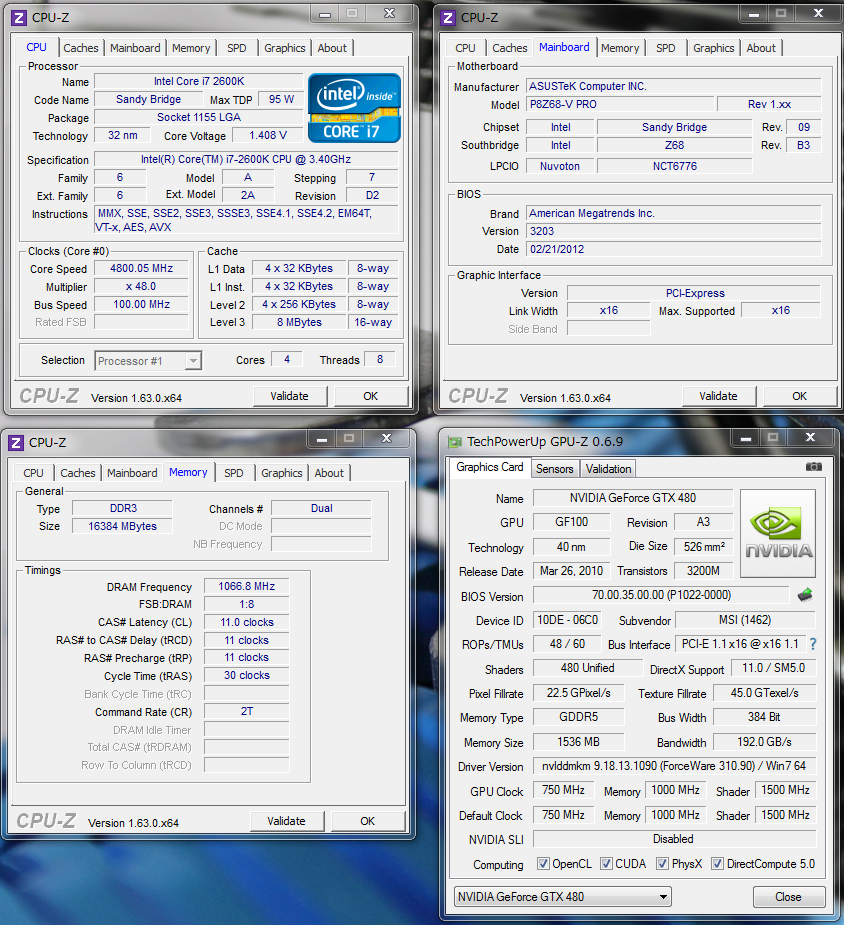Click the Threads count value 8
This screenshot has height=925, width=844.
tap(380, 359)
